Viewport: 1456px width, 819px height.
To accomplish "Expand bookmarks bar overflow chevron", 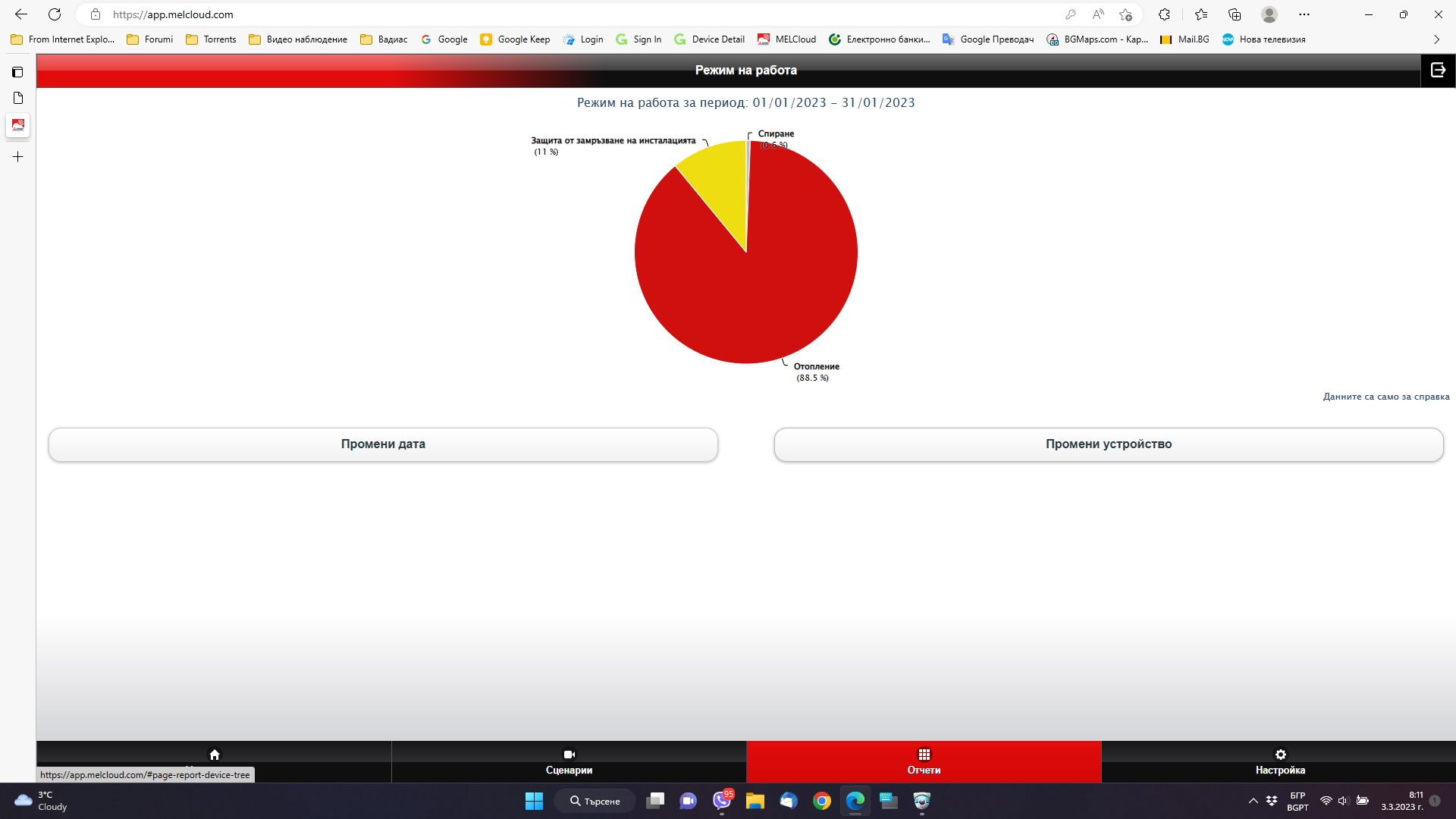I will 1436,39.
